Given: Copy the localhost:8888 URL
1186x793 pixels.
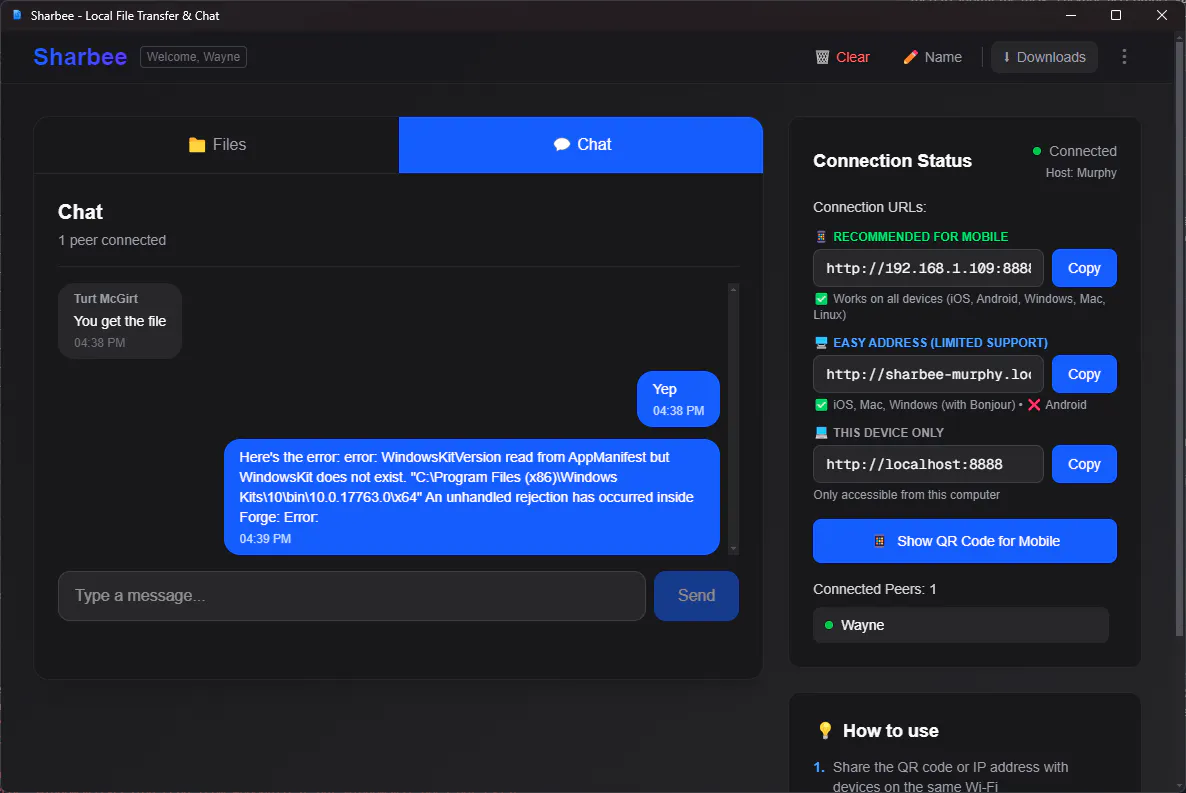Looking at the screenshot, I should click(1084, 464).
